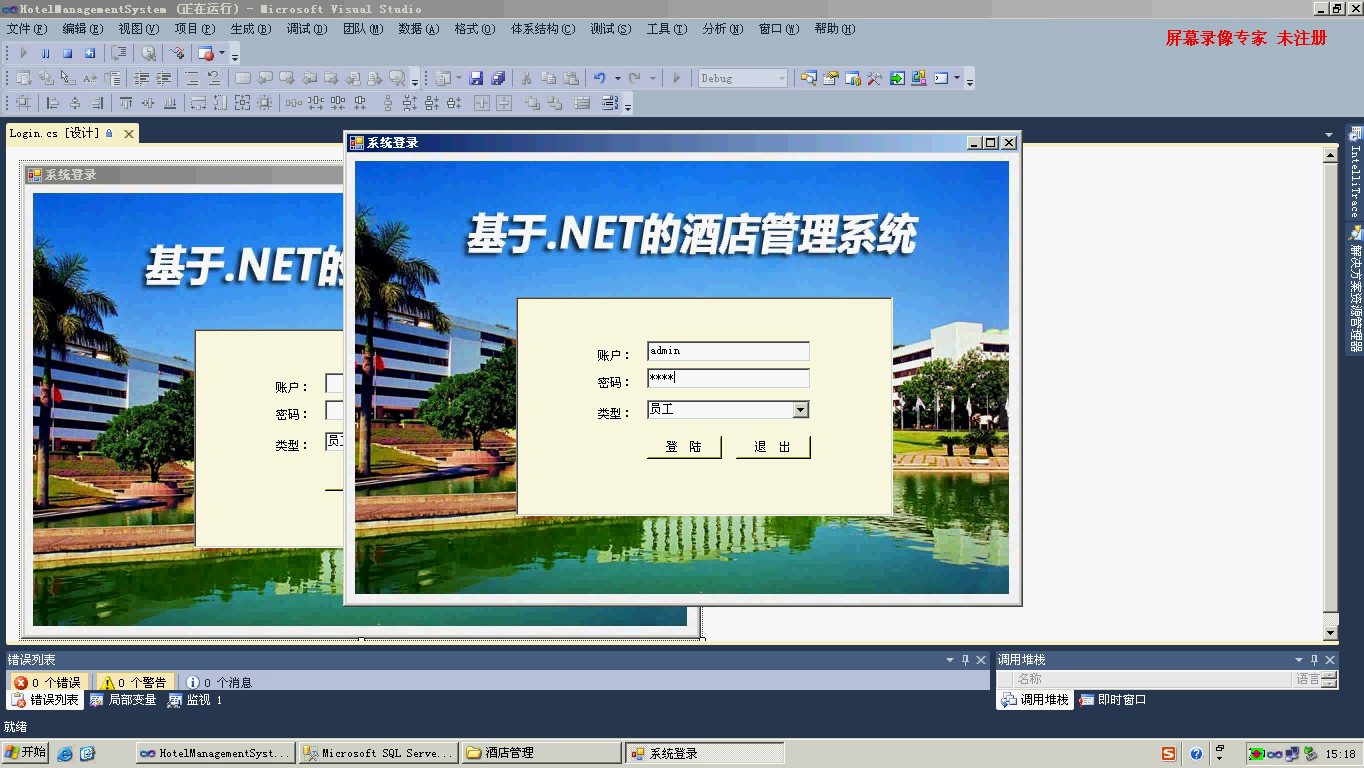Screen dimensions: 1364x768
Task: Stop debugging with the blue square icon
Action: (68, 53)
